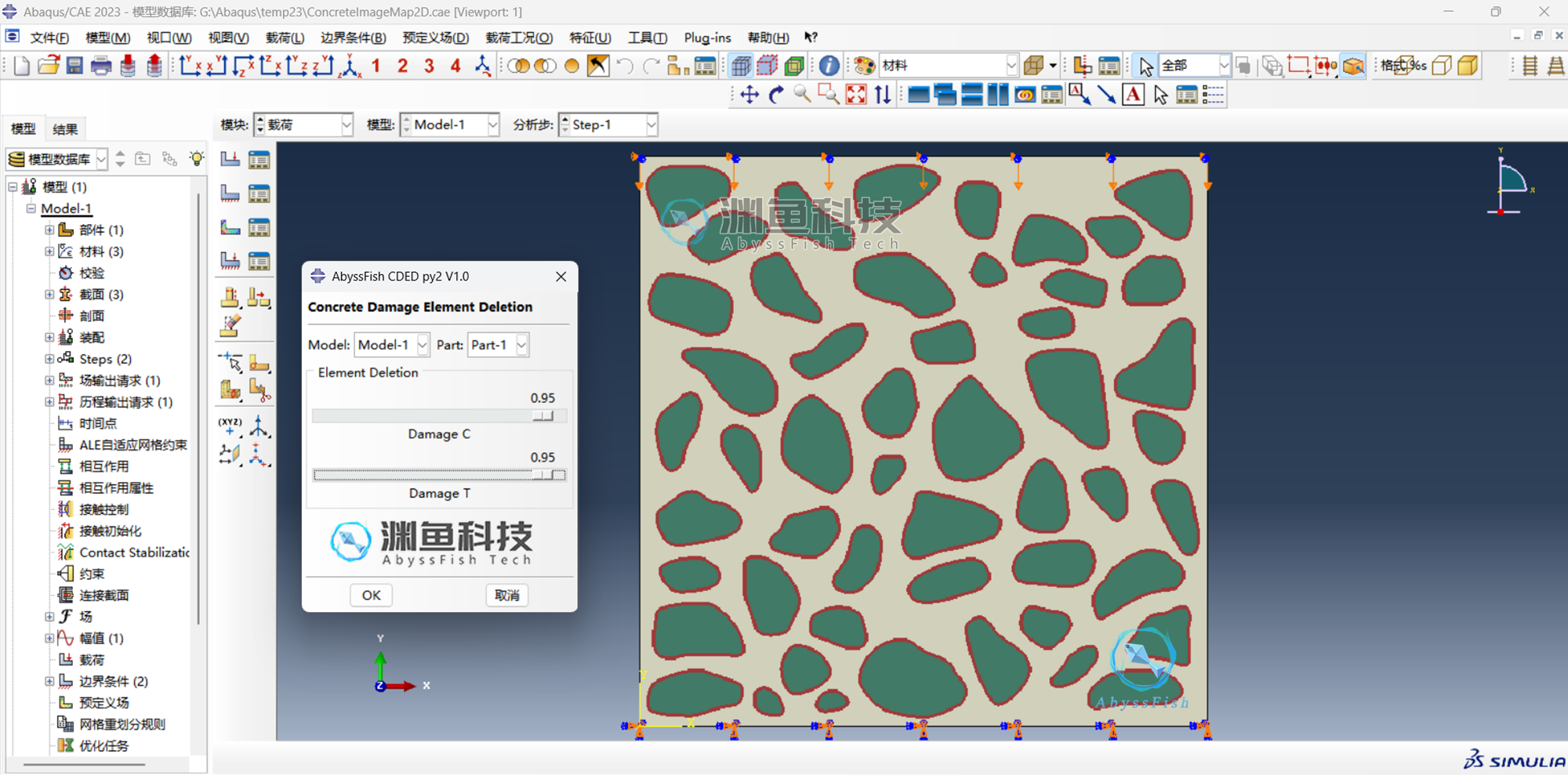This screenshot has width=1568, height=775.
Task: Expand the Steps (2) tree node
Action: pos(49,359)
